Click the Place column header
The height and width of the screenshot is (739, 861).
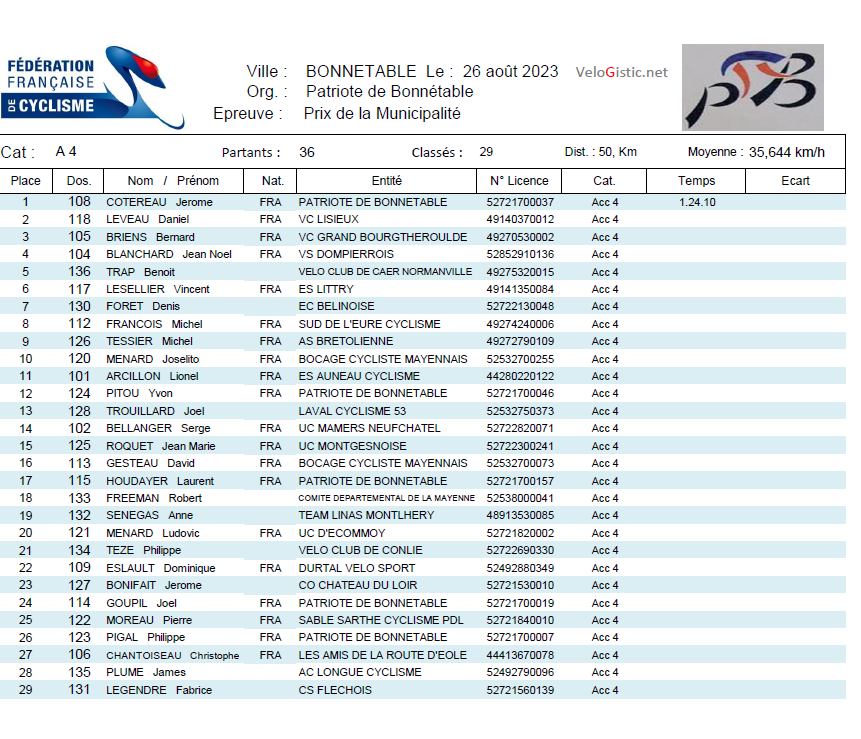26,181
